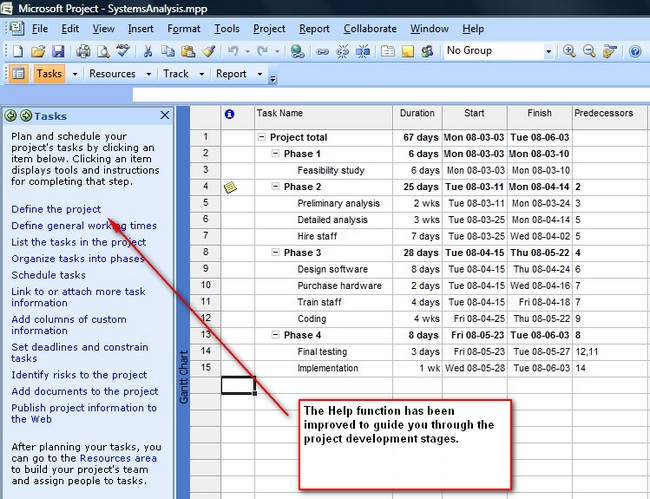Open the Tools menu
The image size is (650, 499).
pyautogui.click(x=227, y=29)
